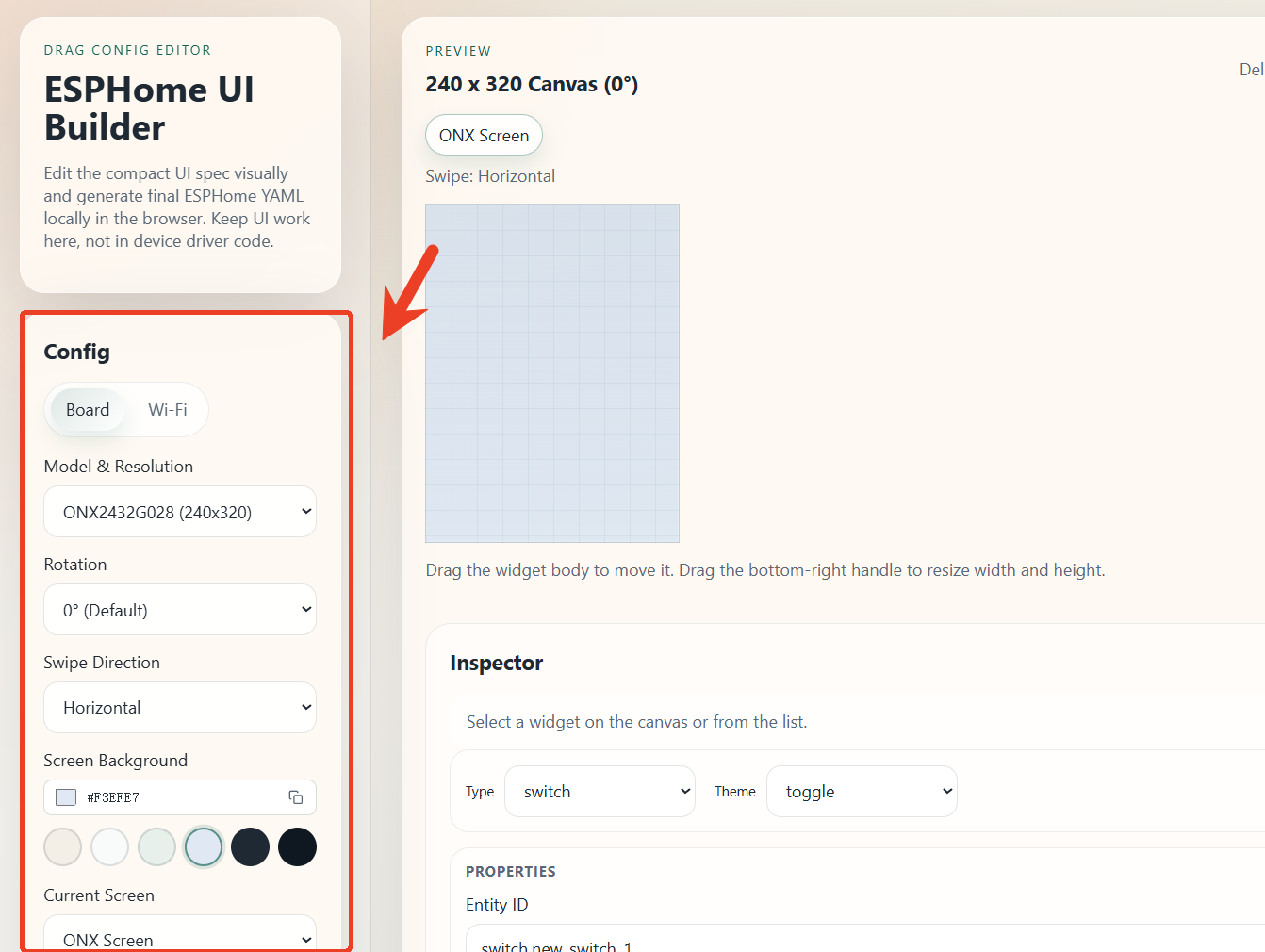Viewport: 1265px width, 952px height.
Task: Click the "240 x 320 Canvas (0°)" heading
Action: click(x=532, y=85)
